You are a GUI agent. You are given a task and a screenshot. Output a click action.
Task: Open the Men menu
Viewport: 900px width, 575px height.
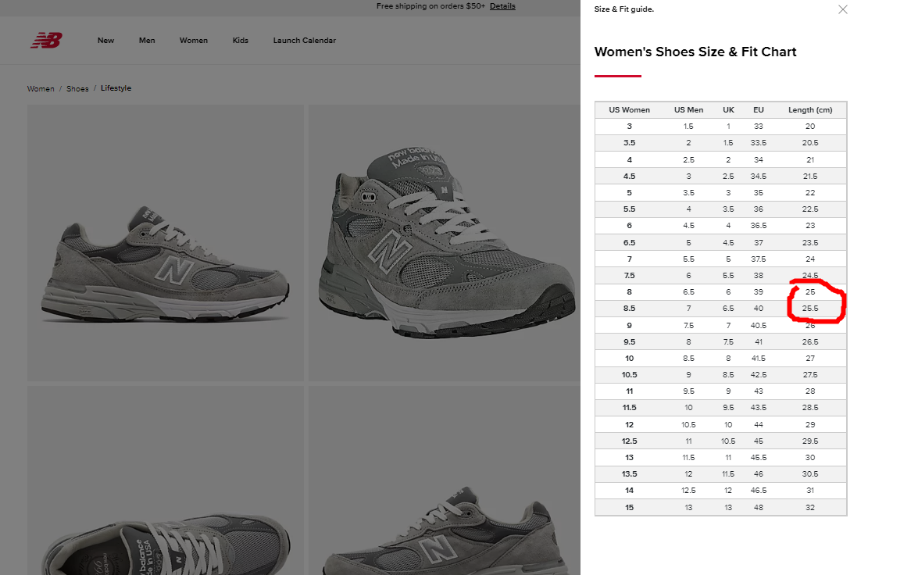[147, 40]
